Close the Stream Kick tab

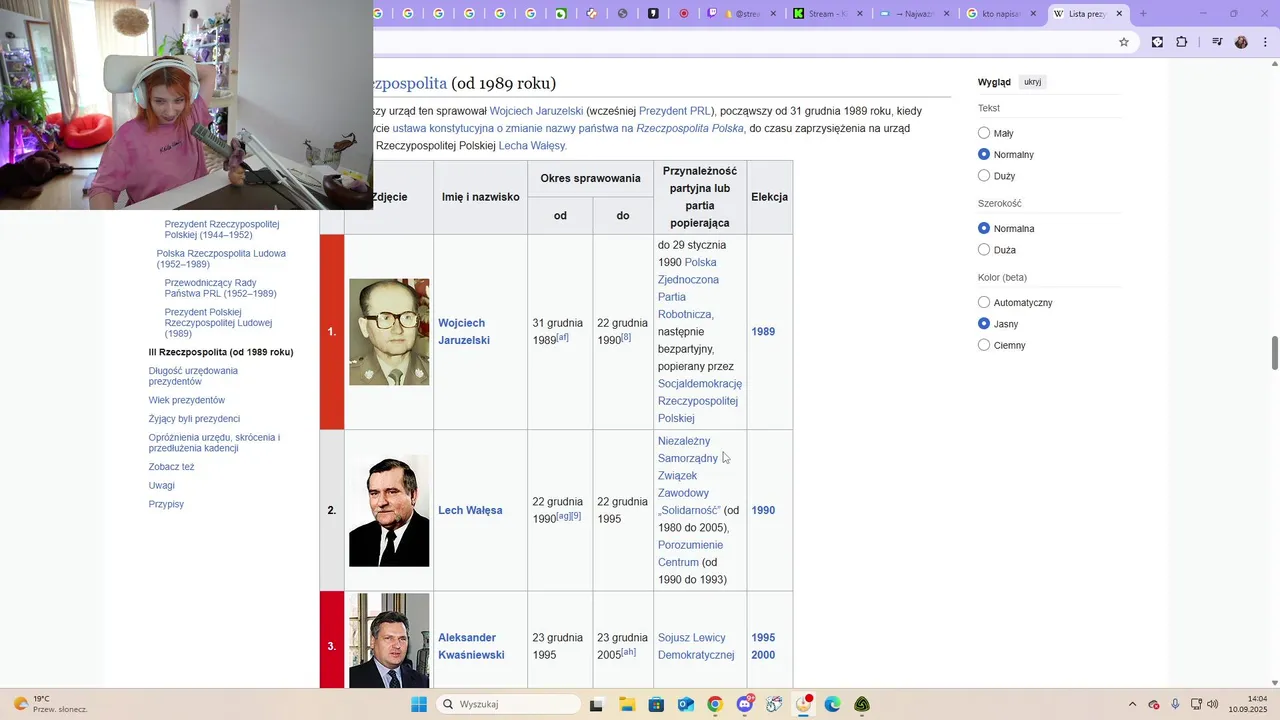pyautogui.click(x=860, y=14)
